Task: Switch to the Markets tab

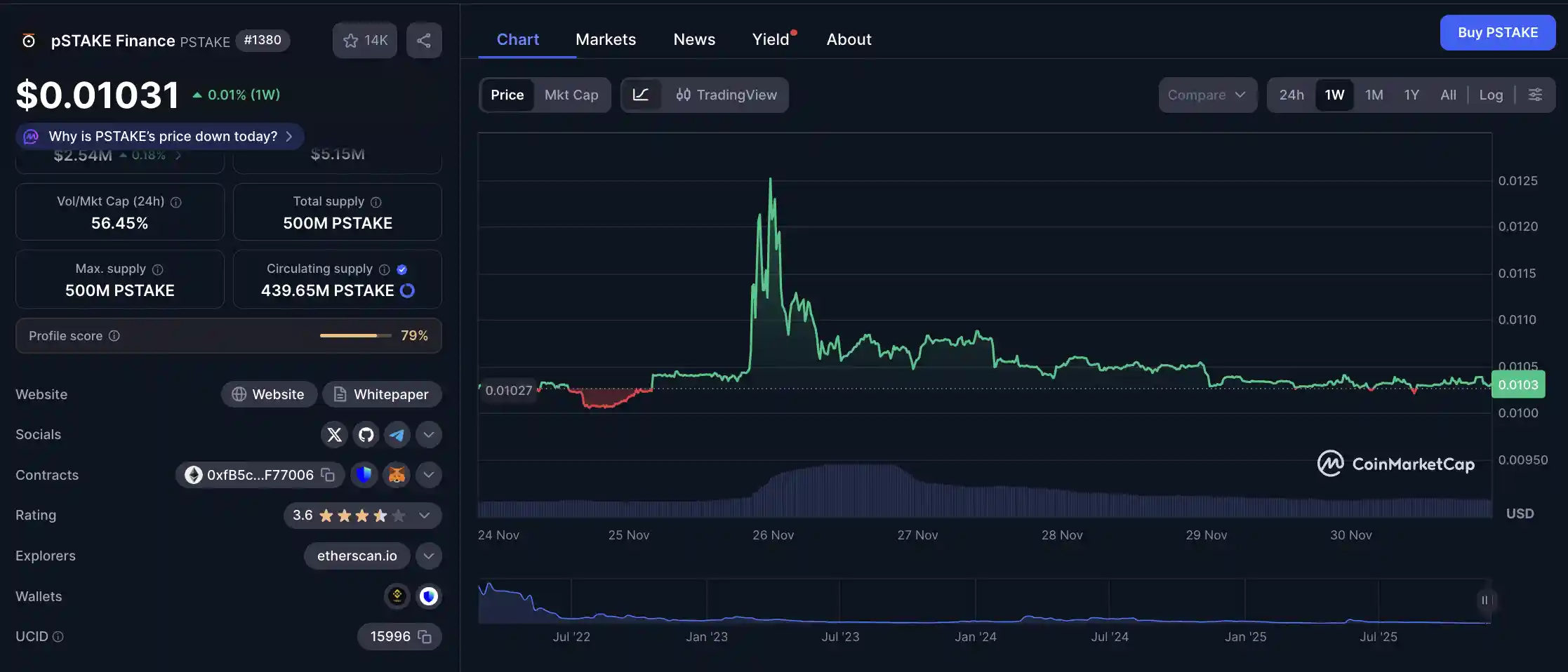Action: tap(605, 39)
